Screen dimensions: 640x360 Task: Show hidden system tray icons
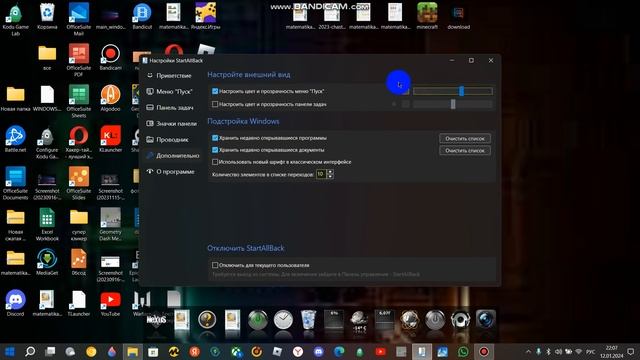point(528,351)
